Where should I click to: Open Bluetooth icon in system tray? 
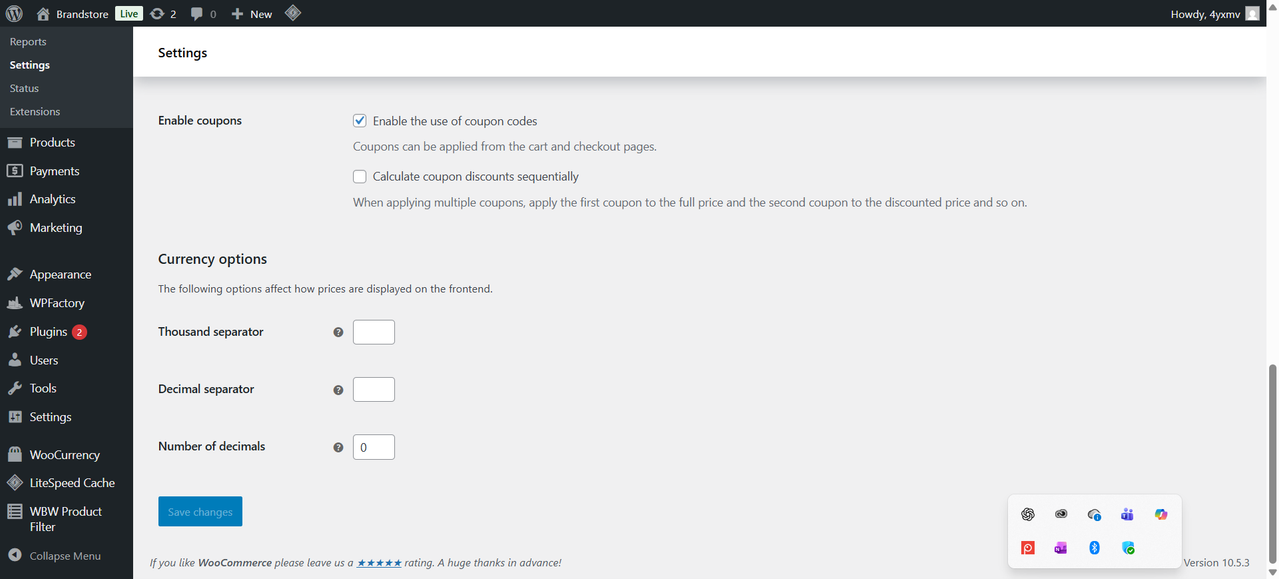pos(1094,548)
